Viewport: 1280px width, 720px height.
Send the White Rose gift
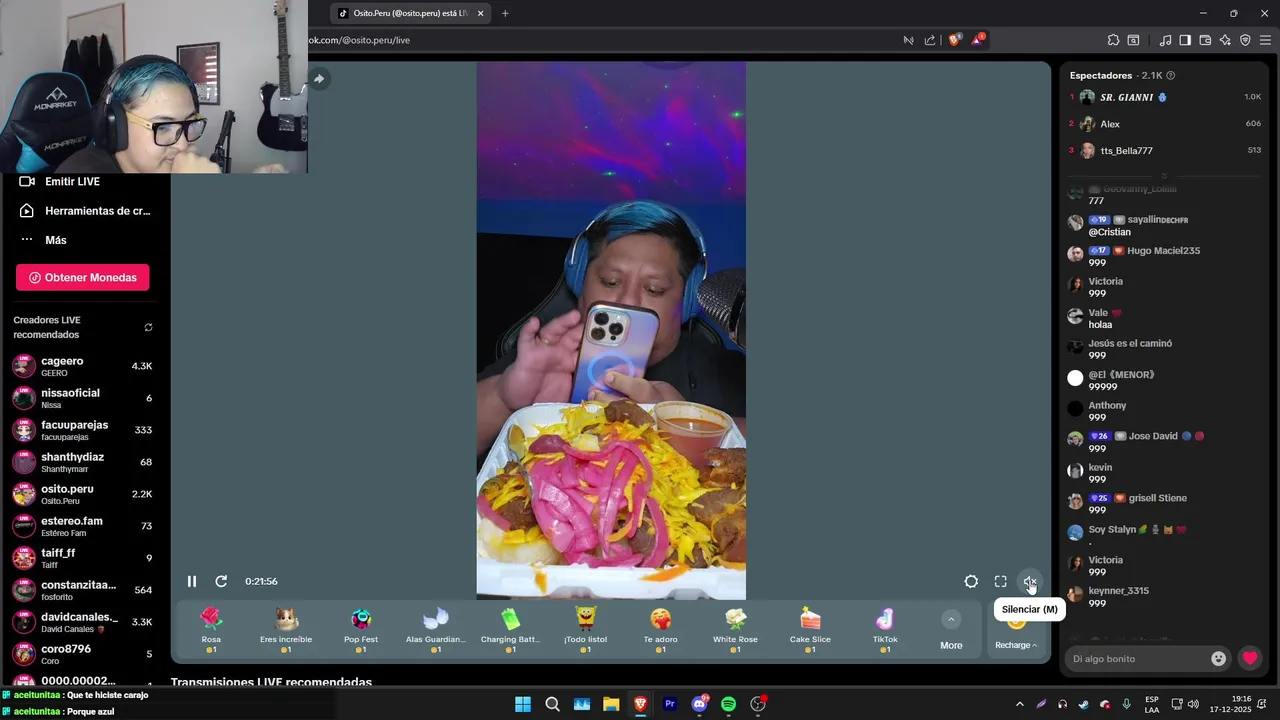point(735,631)
